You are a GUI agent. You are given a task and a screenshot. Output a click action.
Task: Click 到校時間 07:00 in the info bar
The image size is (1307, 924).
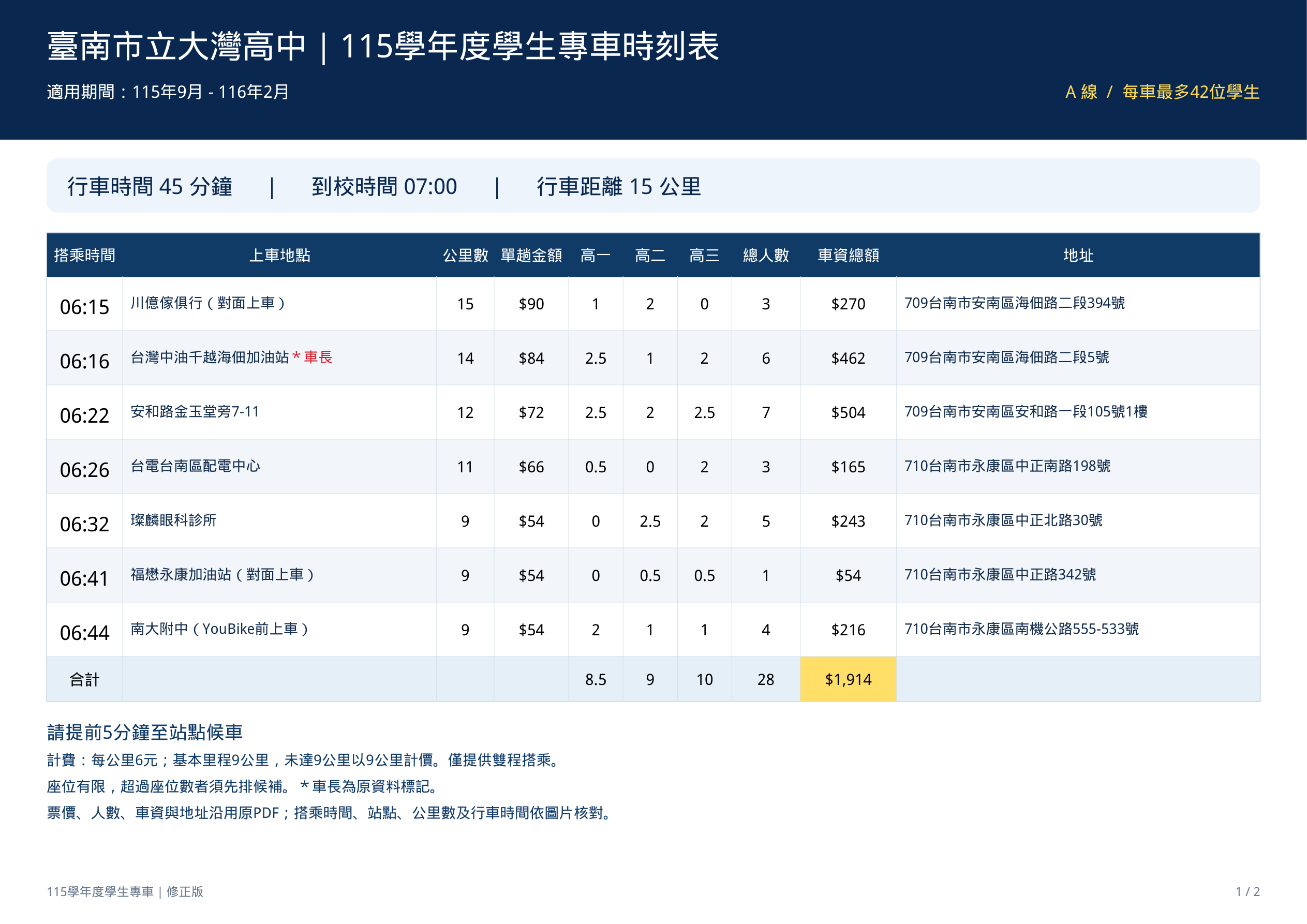pos(384,186)
